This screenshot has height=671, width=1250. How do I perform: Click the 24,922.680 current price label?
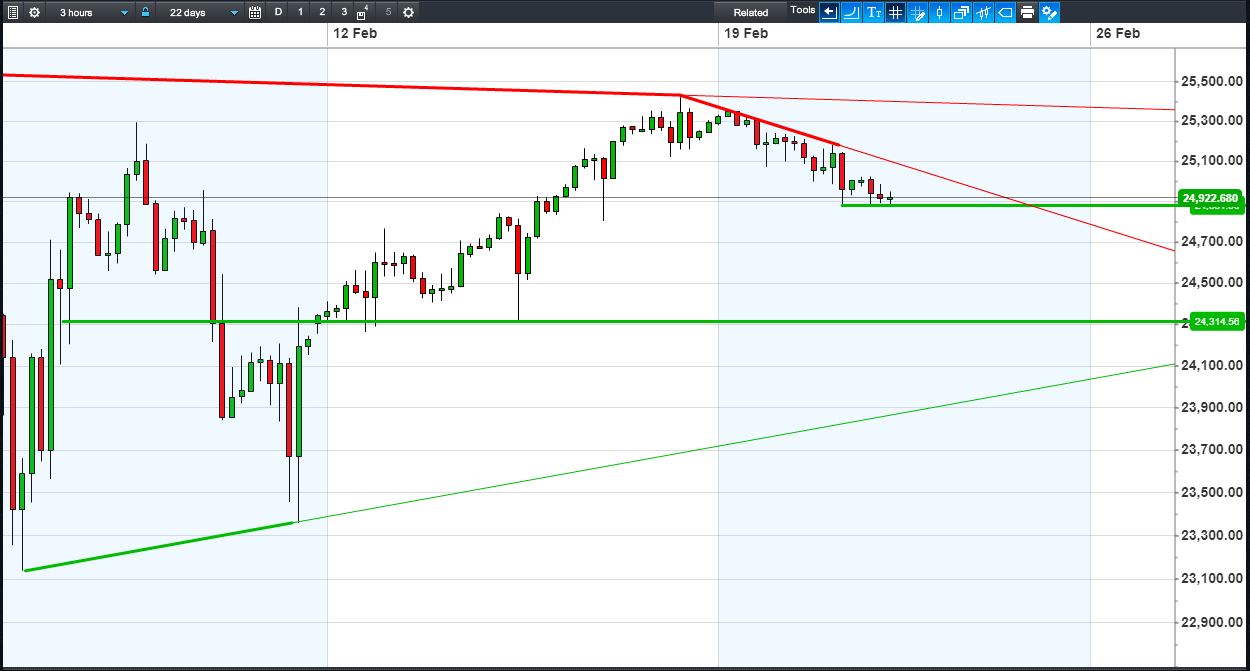click(1211, 198)
